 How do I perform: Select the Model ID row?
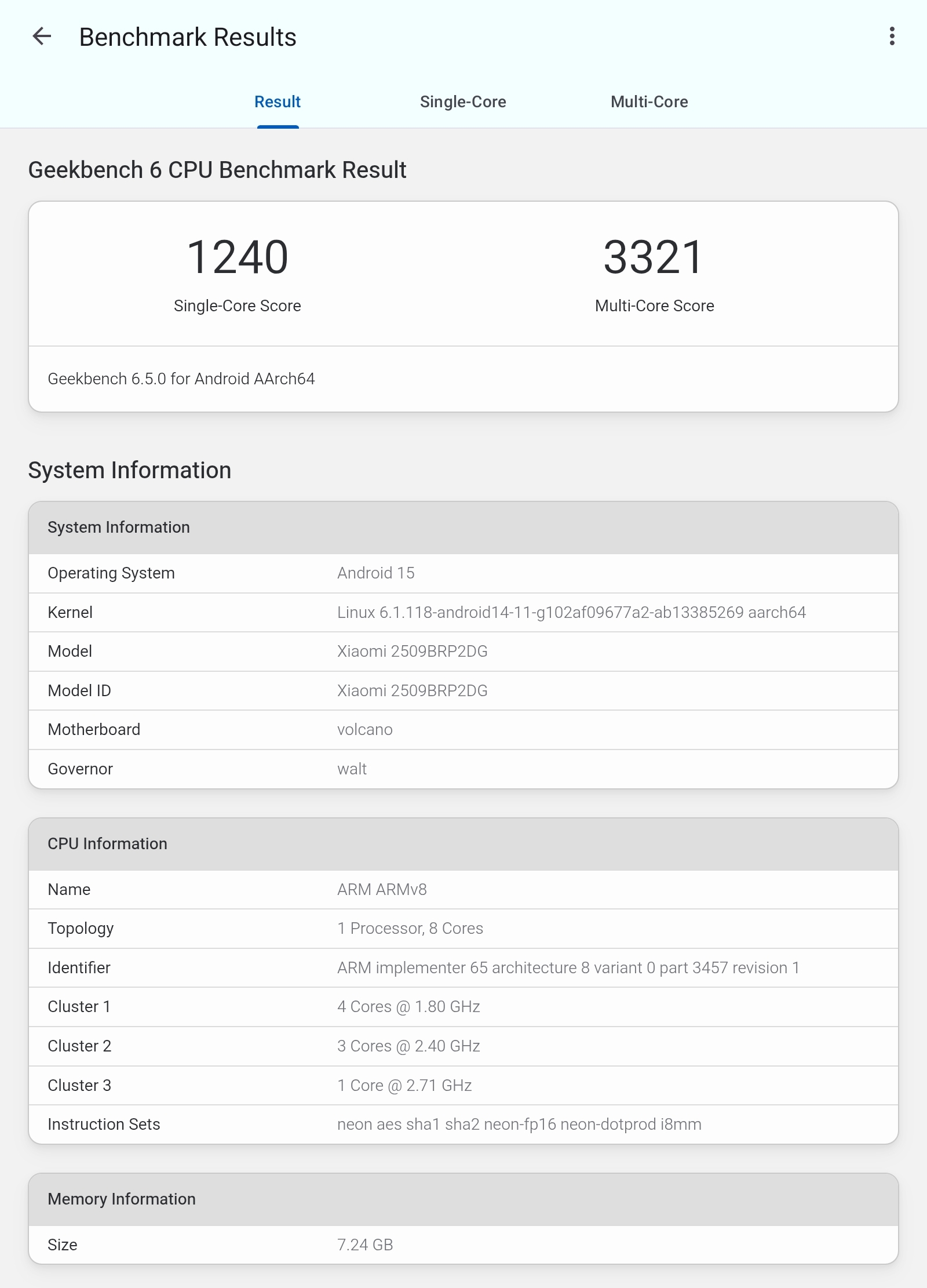[x=462, y=691]
